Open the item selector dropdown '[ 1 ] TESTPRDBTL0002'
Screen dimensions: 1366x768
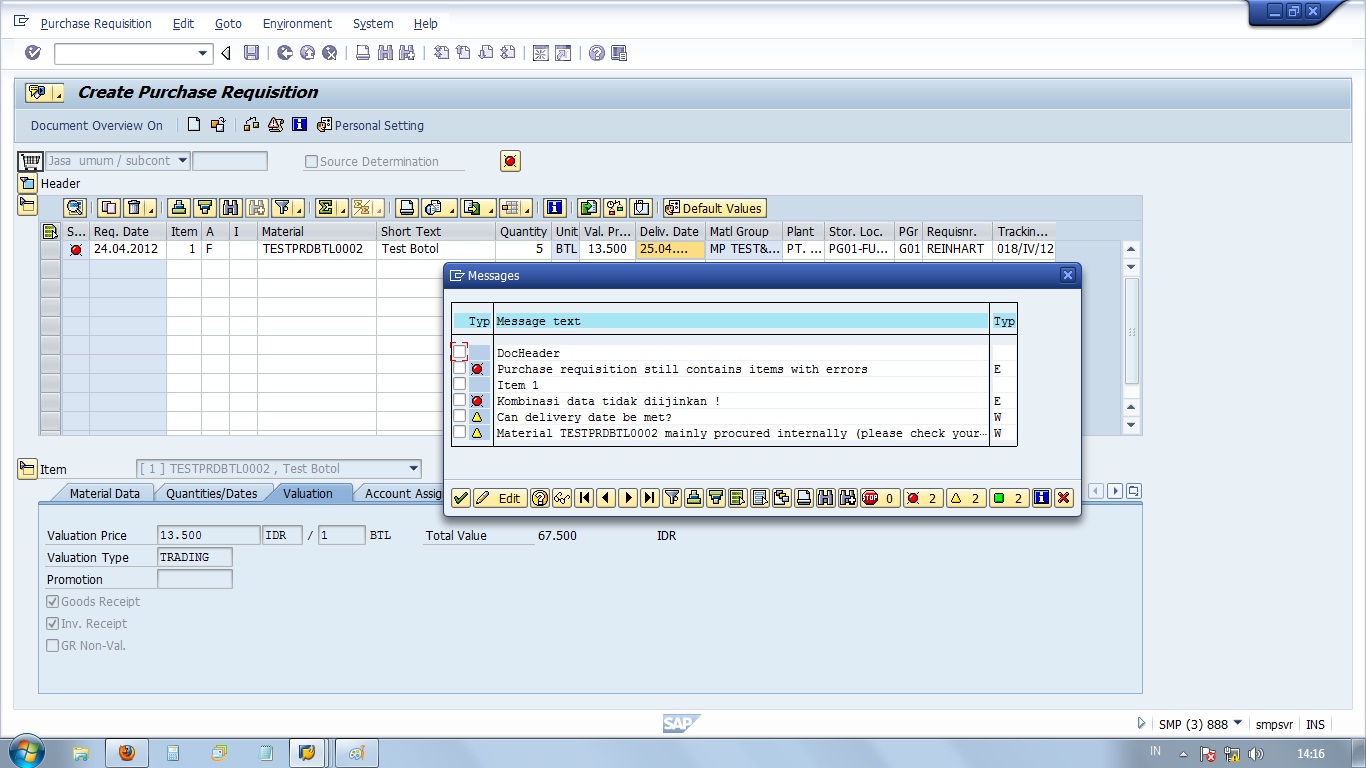click(413, 468)
